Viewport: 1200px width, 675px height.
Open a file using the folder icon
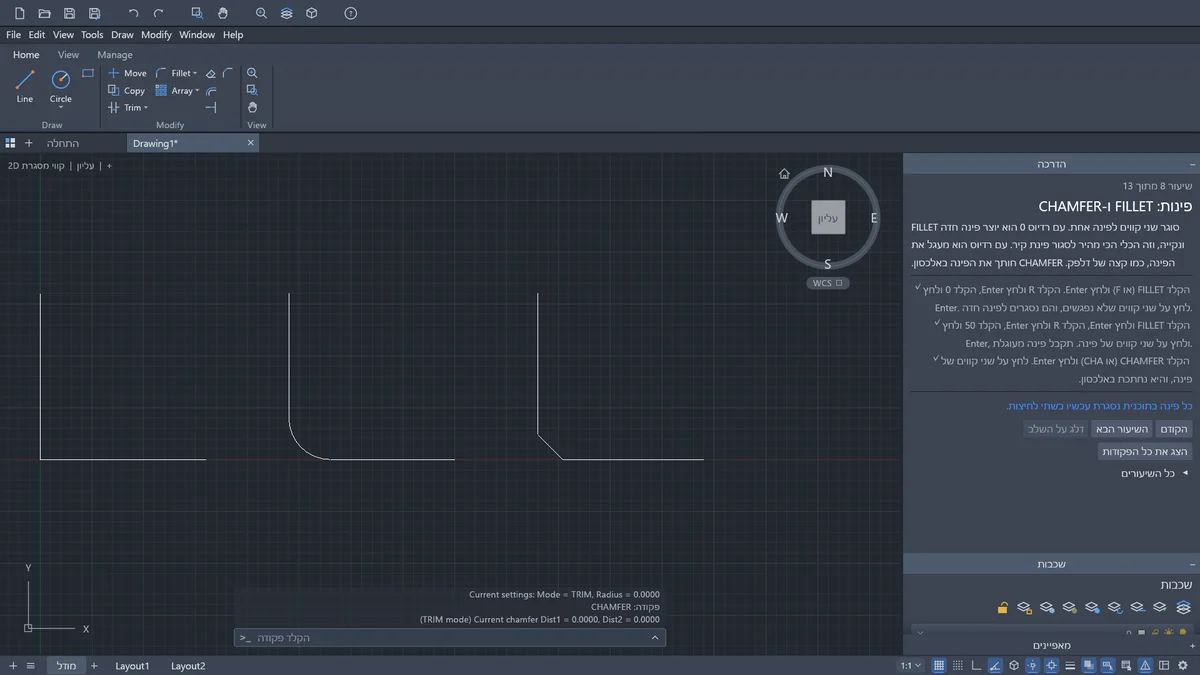click(x=44, y=13)
